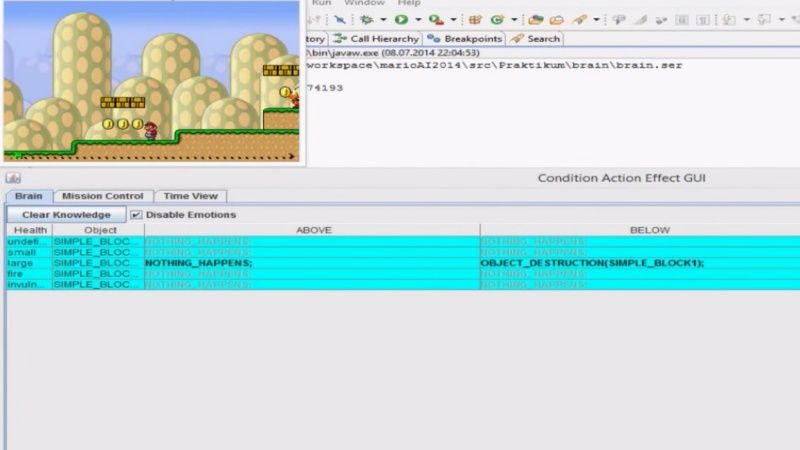Click the green Run button in Eclipse toolbar
This screenshot has height=450, width=800.
point(402,20)
